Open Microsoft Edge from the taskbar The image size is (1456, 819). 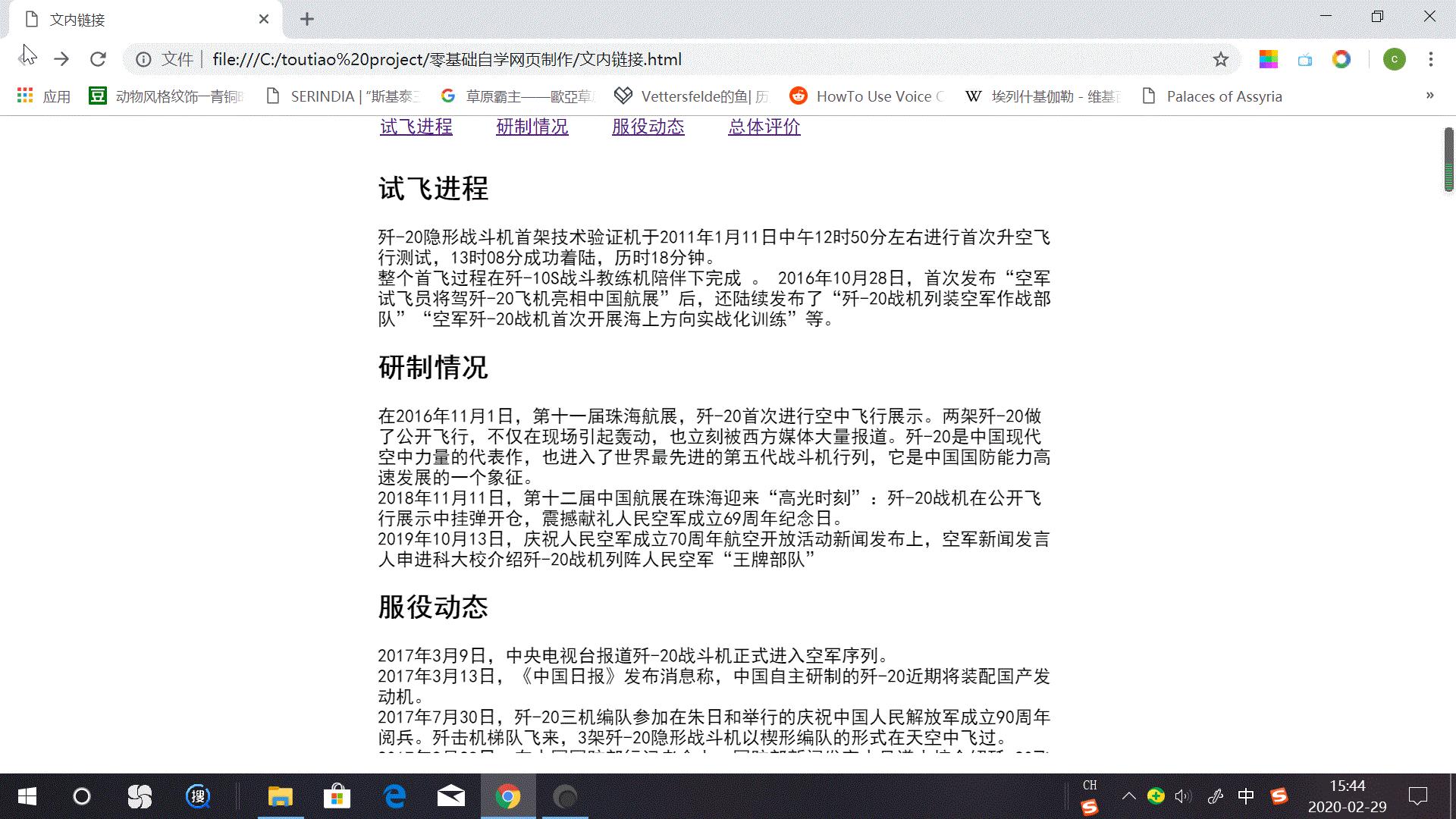click(x=393, y=796)
